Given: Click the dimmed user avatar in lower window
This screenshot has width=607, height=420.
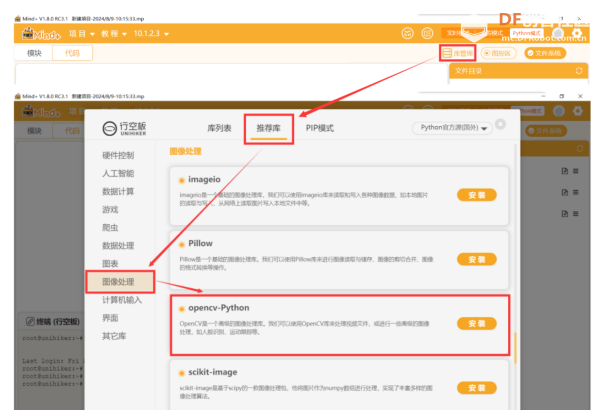Looking at the screenshot, I should pyautogui.click(x=559, y=111).
